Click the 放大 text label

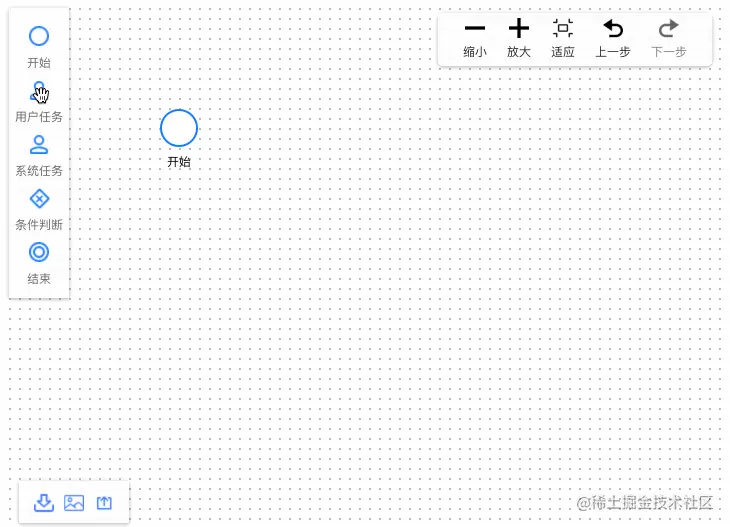[519, 52]
